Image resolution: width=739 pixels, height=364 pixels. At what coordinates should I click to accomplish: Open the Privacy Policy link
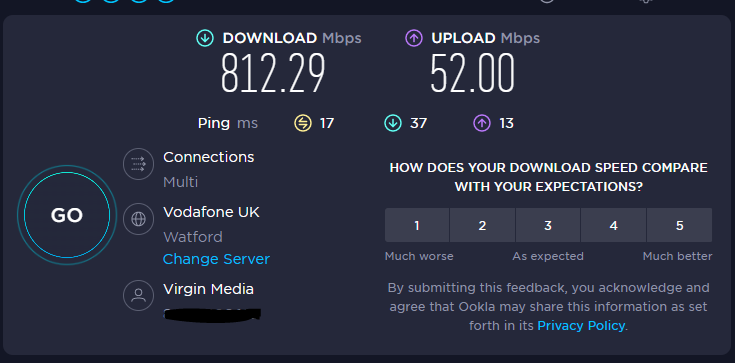click(x=581, y=325)
